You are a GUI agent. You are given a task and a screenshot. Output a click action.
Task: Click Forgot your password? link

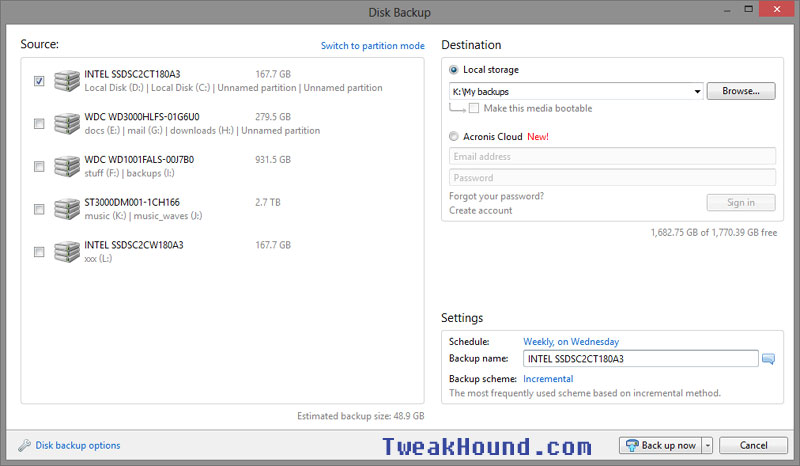(496, 196)
